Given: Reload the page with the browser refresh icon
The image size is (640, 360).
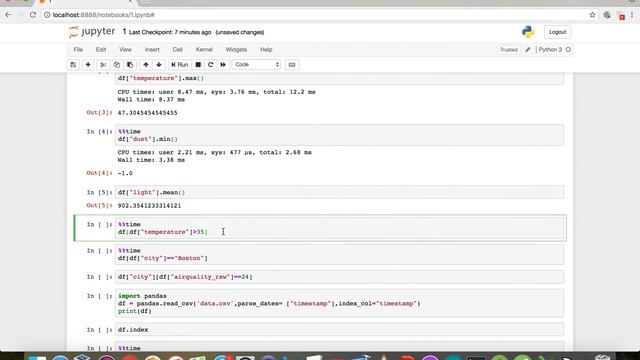Looking at the screenshot, I should click(x=33, y=15).
